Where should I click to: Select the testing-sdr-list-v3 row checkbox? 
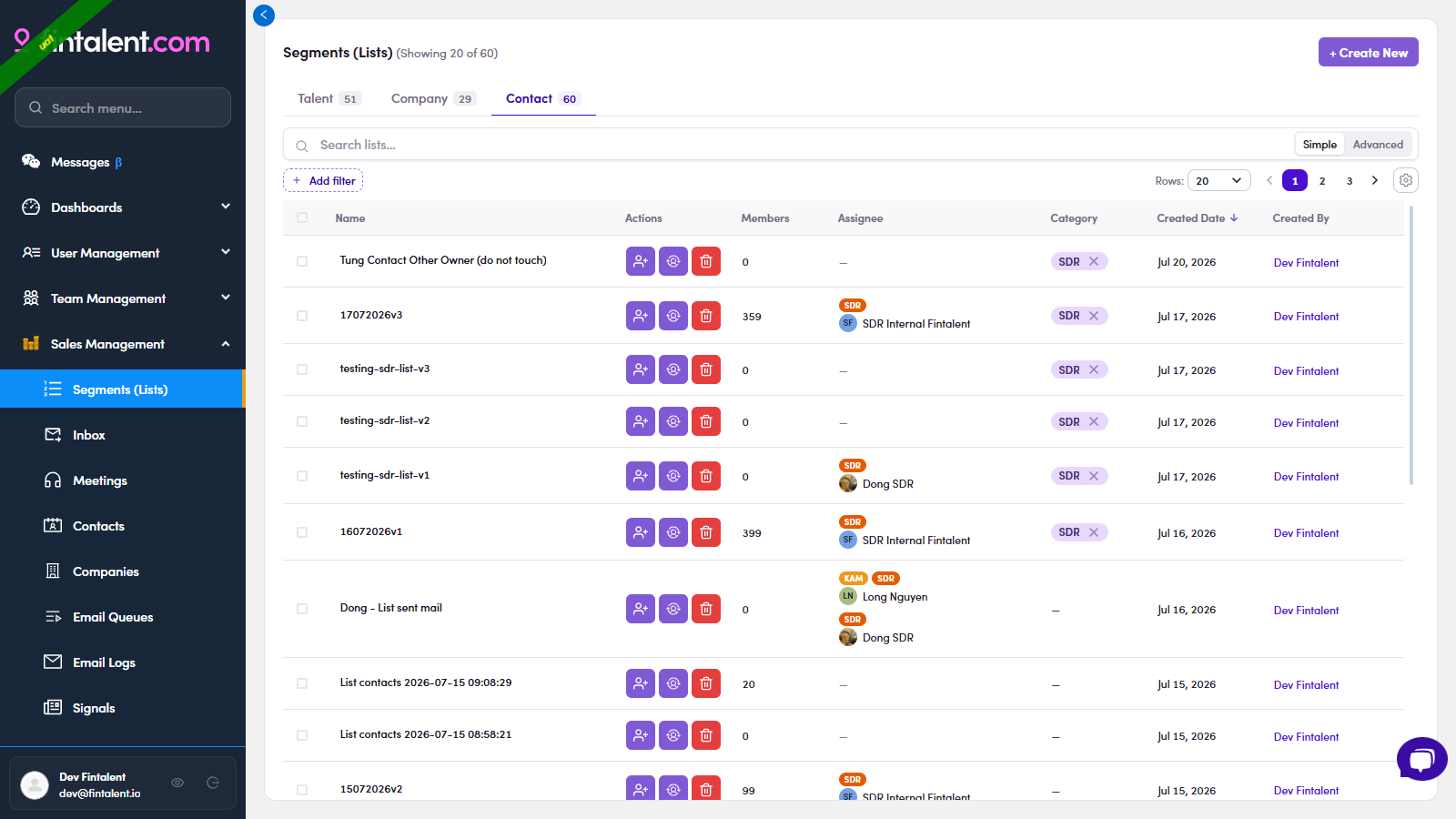pyautogui.click(x=302, y=369)
